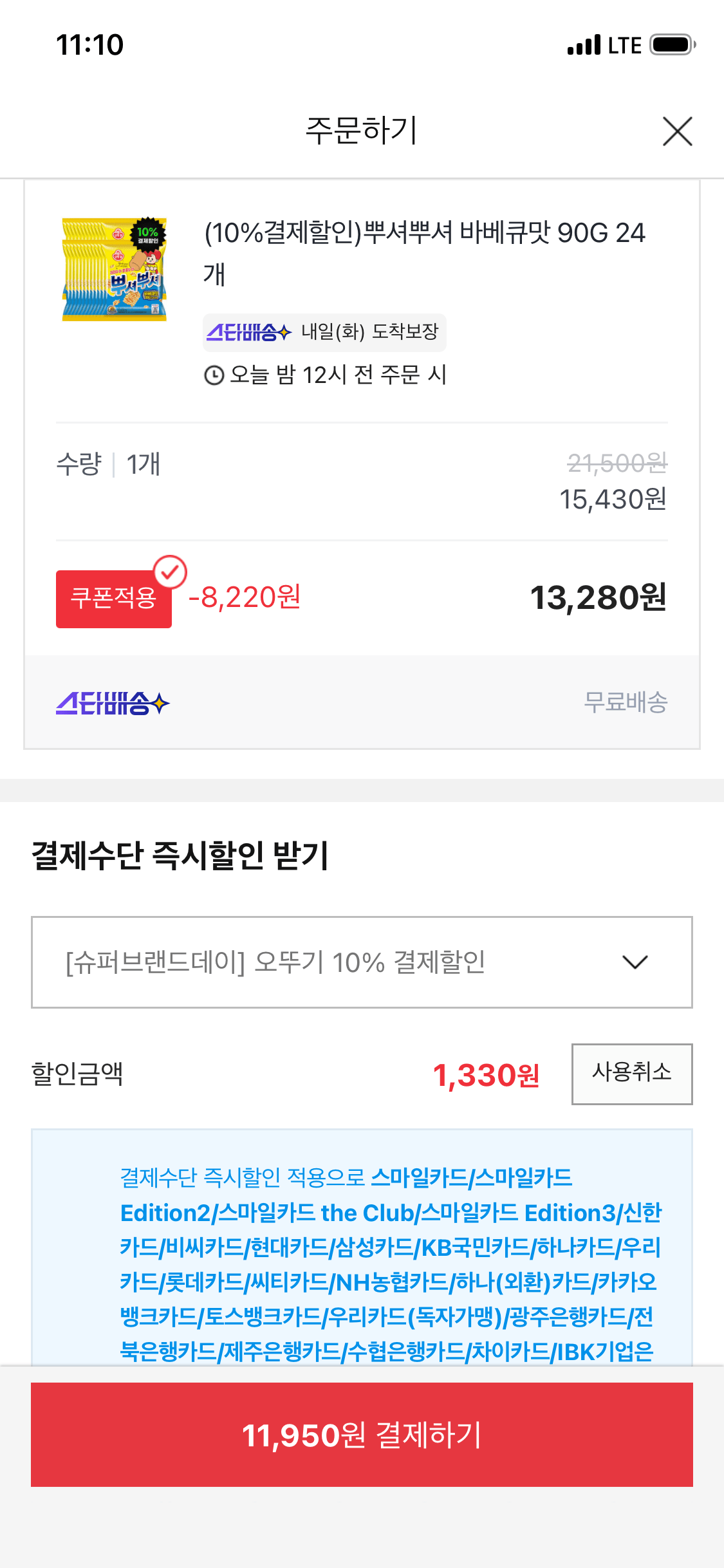This screenshot has width=724, height=1568.
Task: Tap the 뿌셔뿌셔 product thumbnail image
Action: point(115,269)
